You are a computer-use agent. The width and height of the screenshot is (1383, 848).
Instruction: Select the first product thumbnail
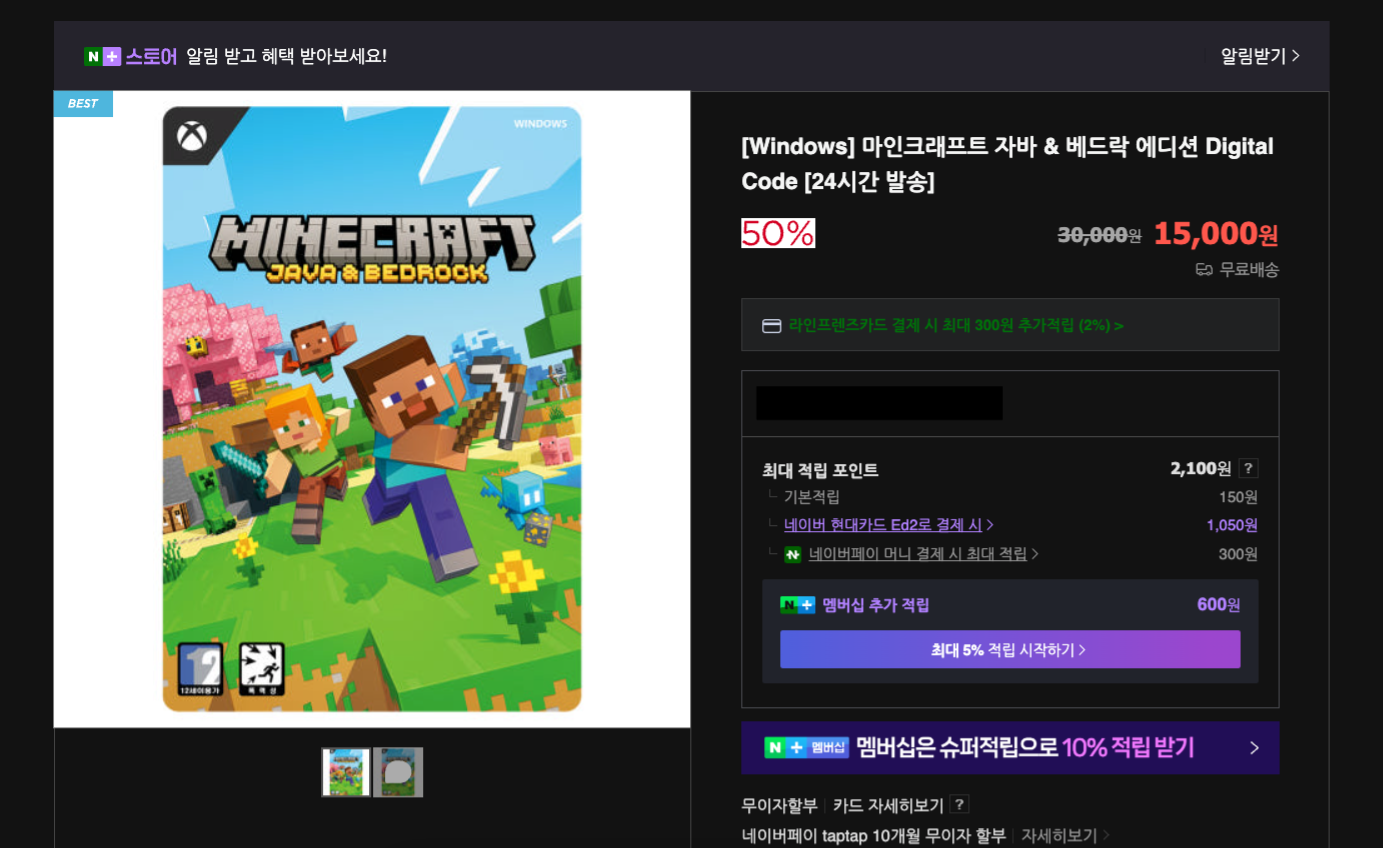pos(346,772)
